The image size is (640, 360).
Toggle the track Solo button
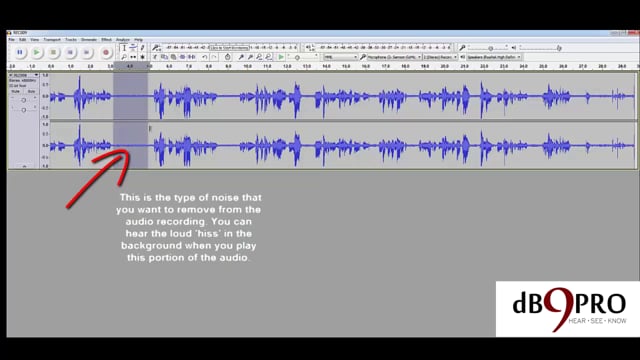click(x=31, y=91)
